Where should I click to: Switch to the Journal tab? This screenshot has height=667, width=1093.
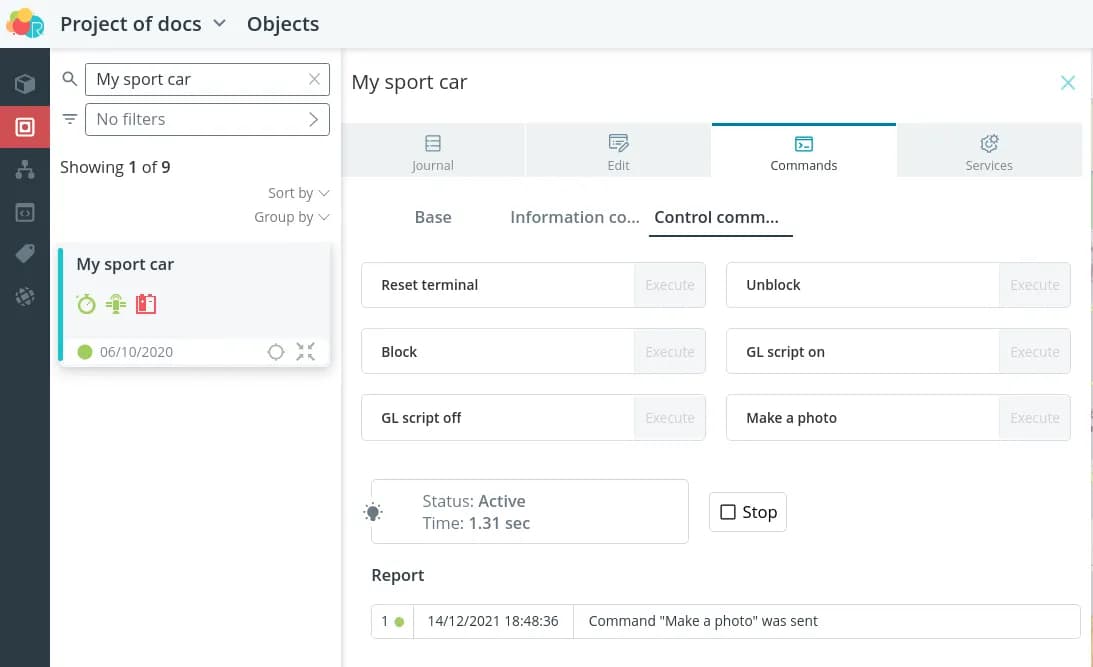point(432,153)
